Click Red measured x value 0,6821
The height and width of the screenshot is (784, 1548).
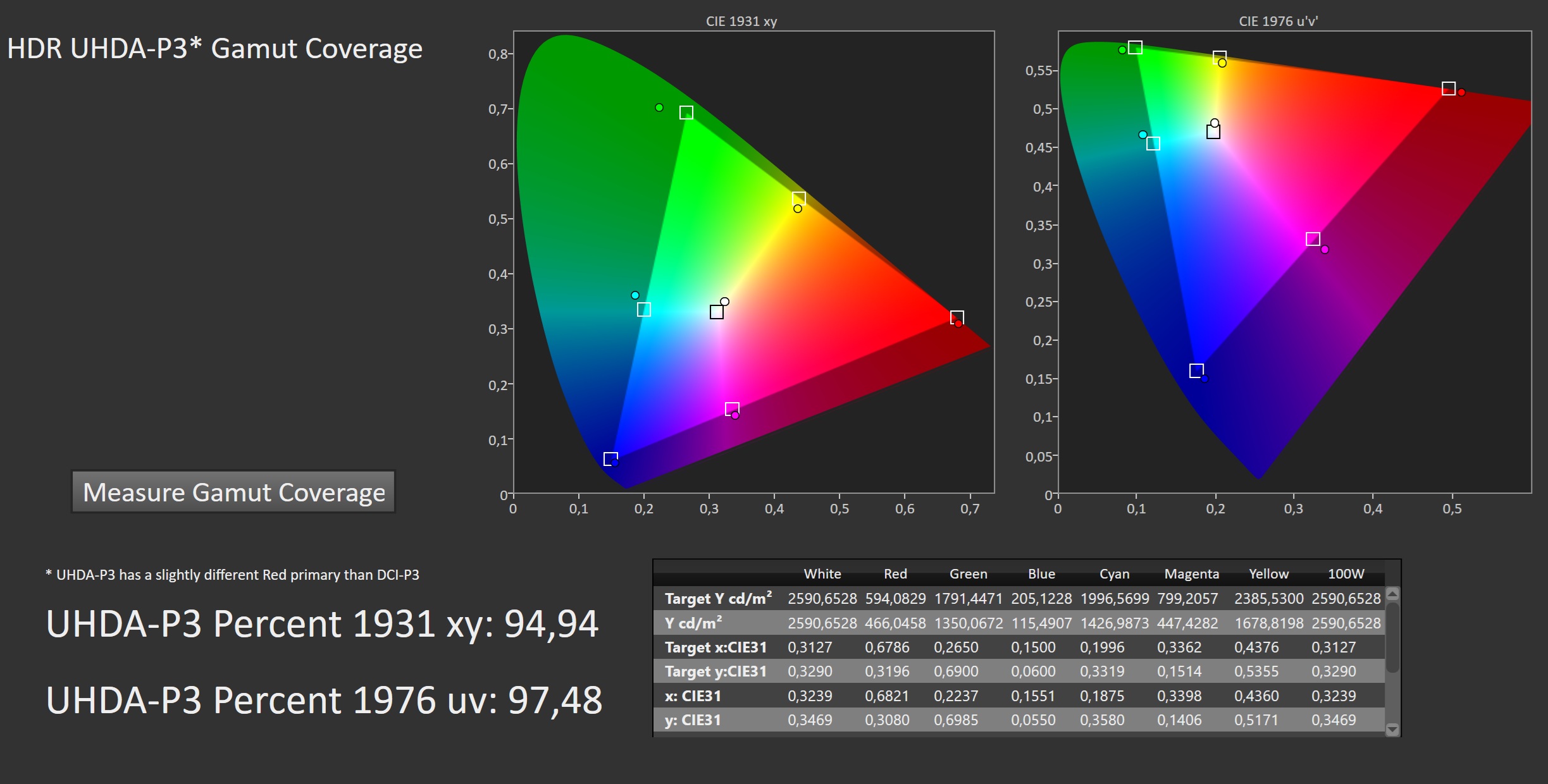tap(886, 696)
